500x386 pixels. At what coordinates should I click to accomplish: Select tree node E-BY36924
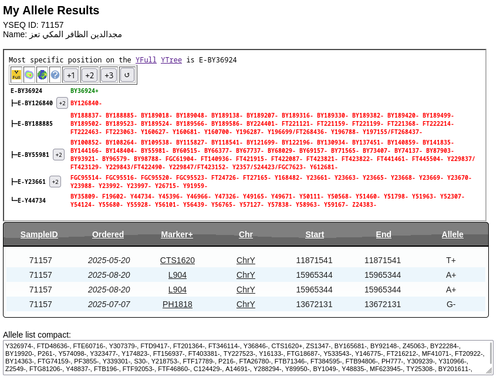(x=26, y=91)
